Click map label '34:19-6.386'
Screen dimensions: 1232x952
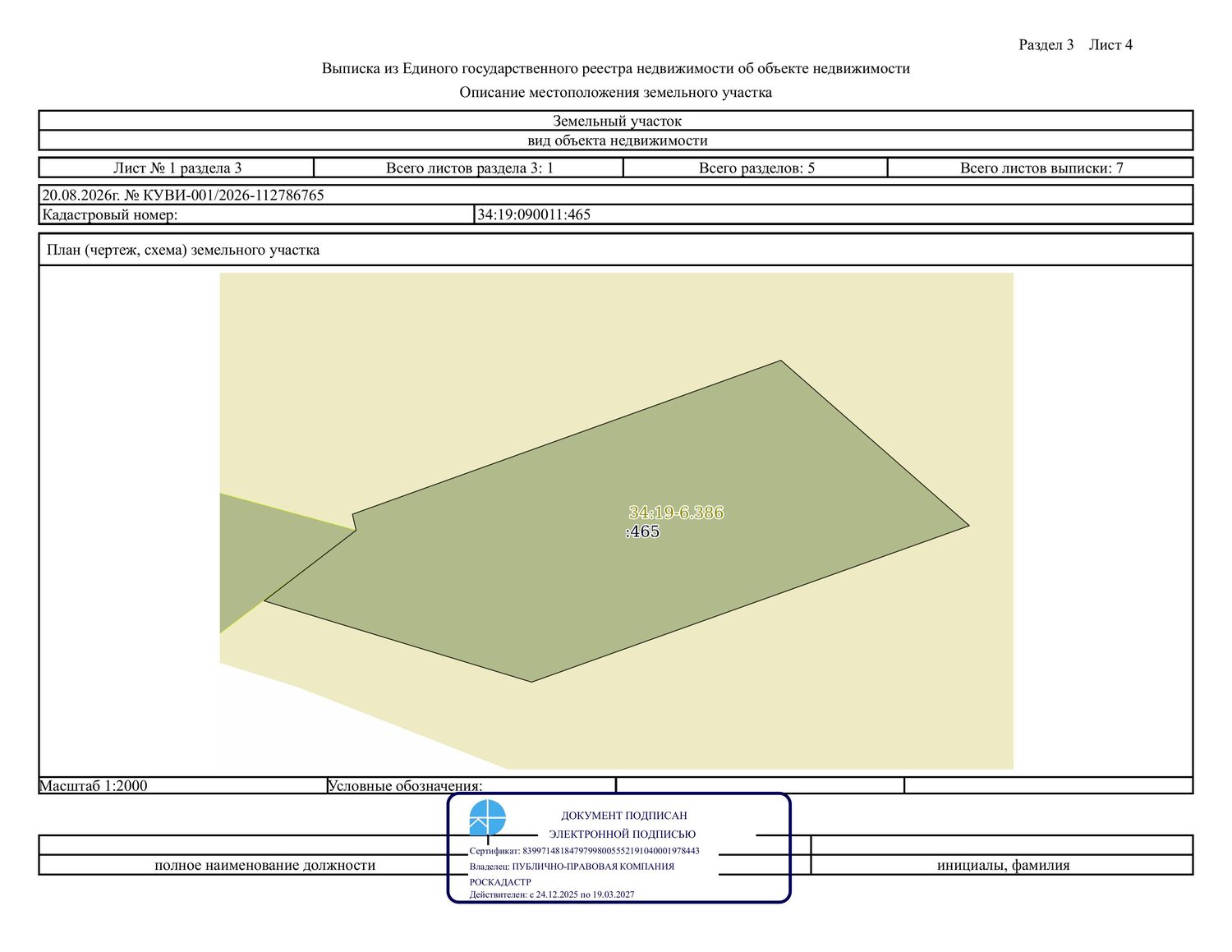676,513
